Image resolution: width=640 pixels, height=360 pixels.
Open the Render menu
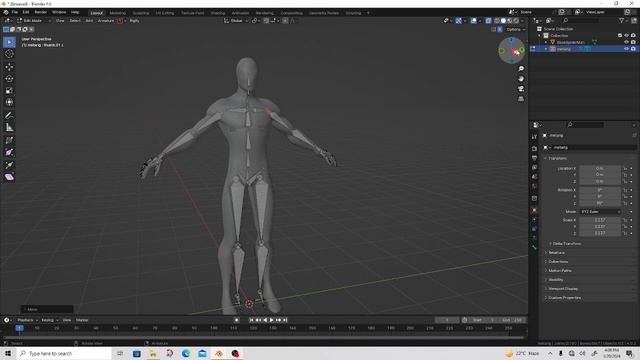[40, 12]
